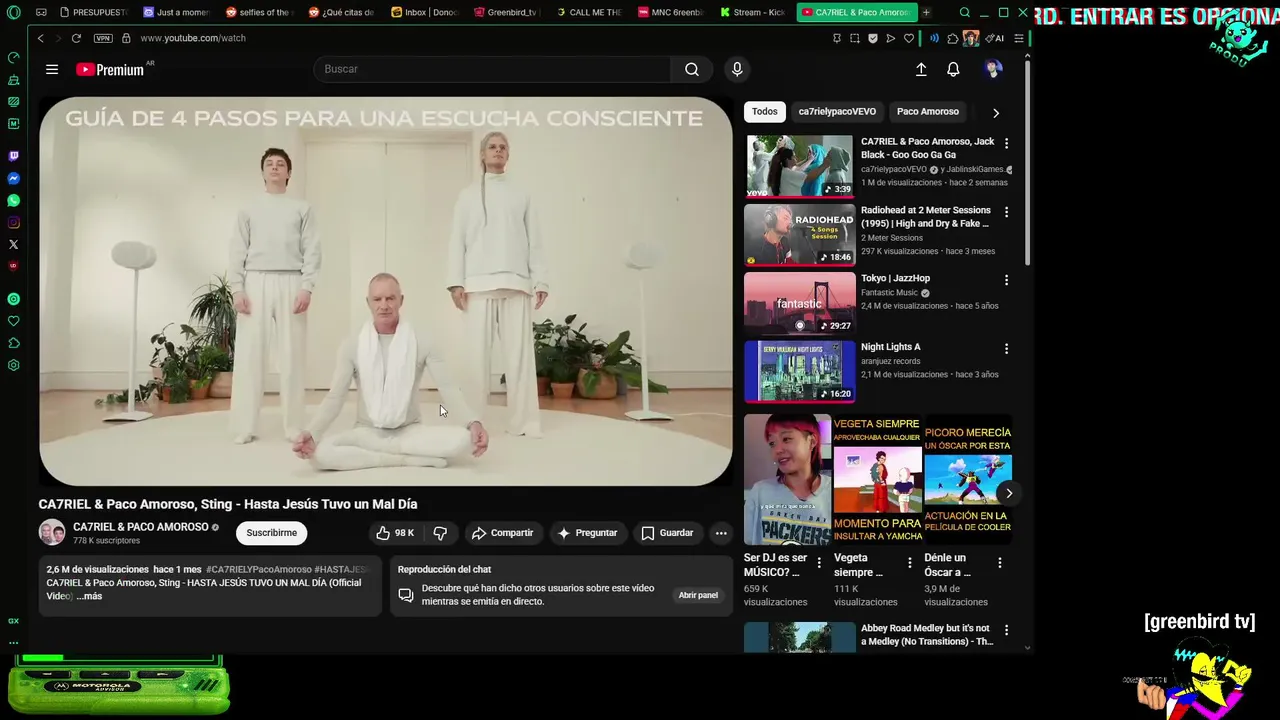
Task: Select the Todos filter chip
Action: (765, 112)
